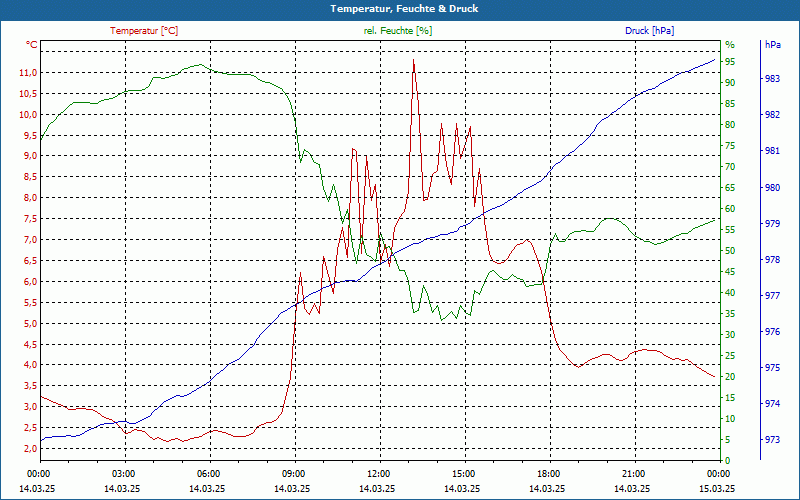Click the blue "hPa" axis unit label

point(772,44)
